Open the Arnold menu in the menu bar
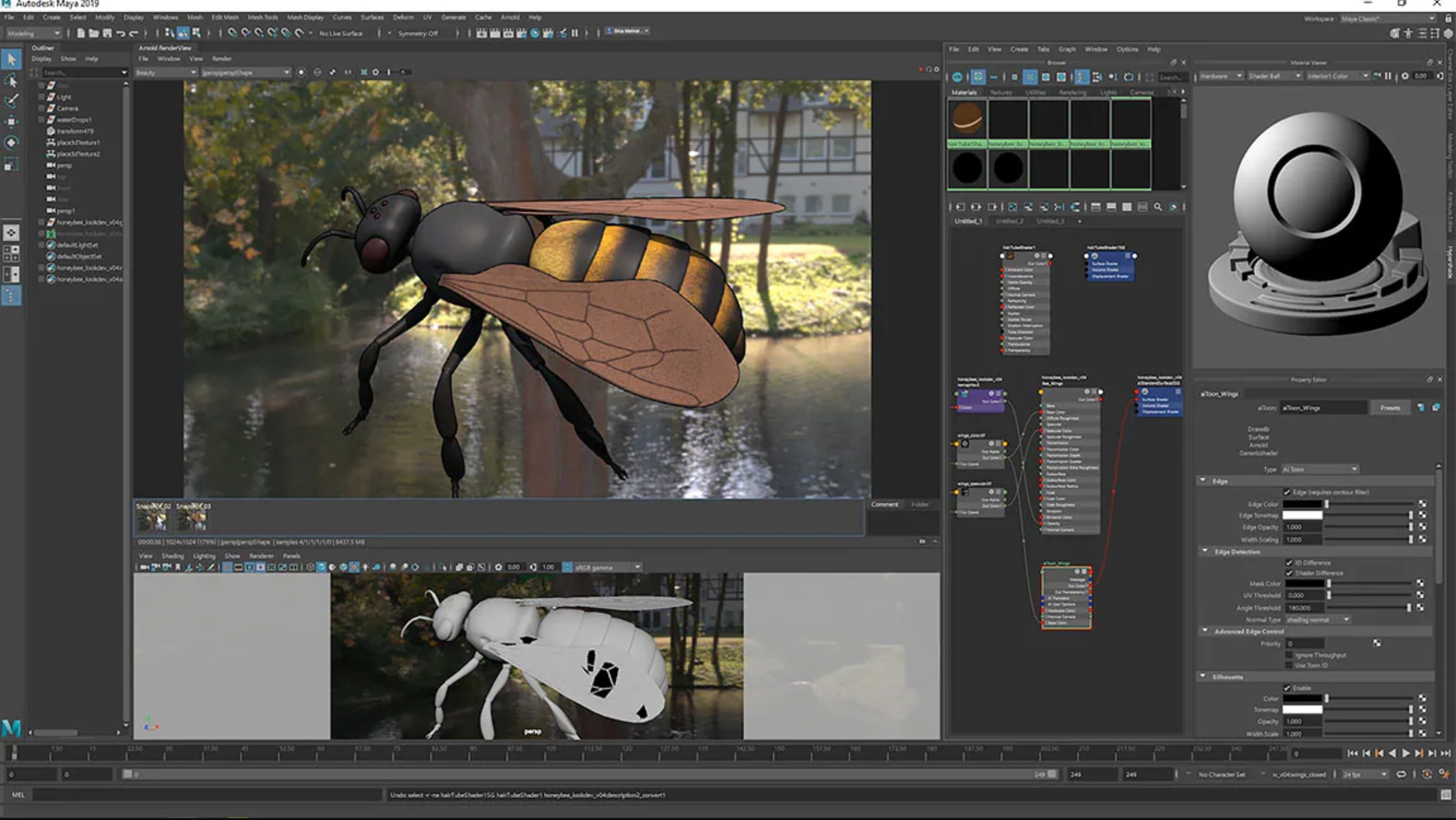 click(x=510, y=17)
